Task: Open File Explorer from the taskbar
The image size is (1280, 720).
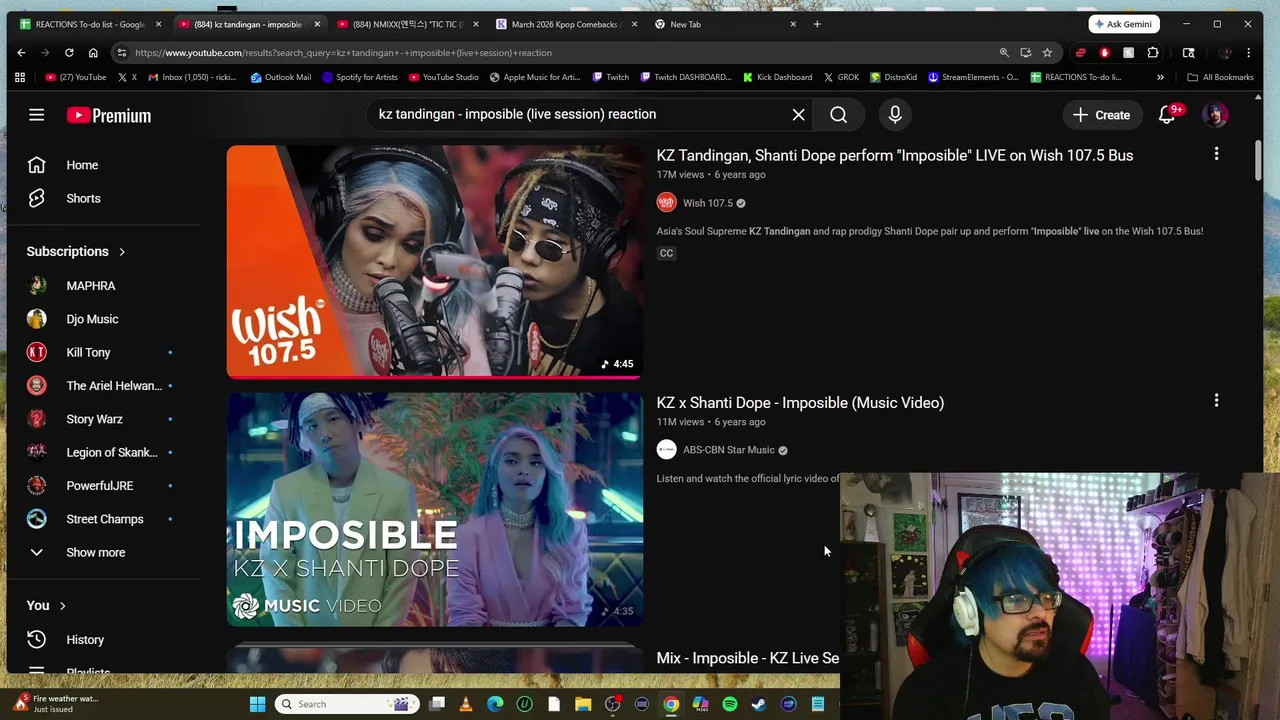Action: coord(583,704)
